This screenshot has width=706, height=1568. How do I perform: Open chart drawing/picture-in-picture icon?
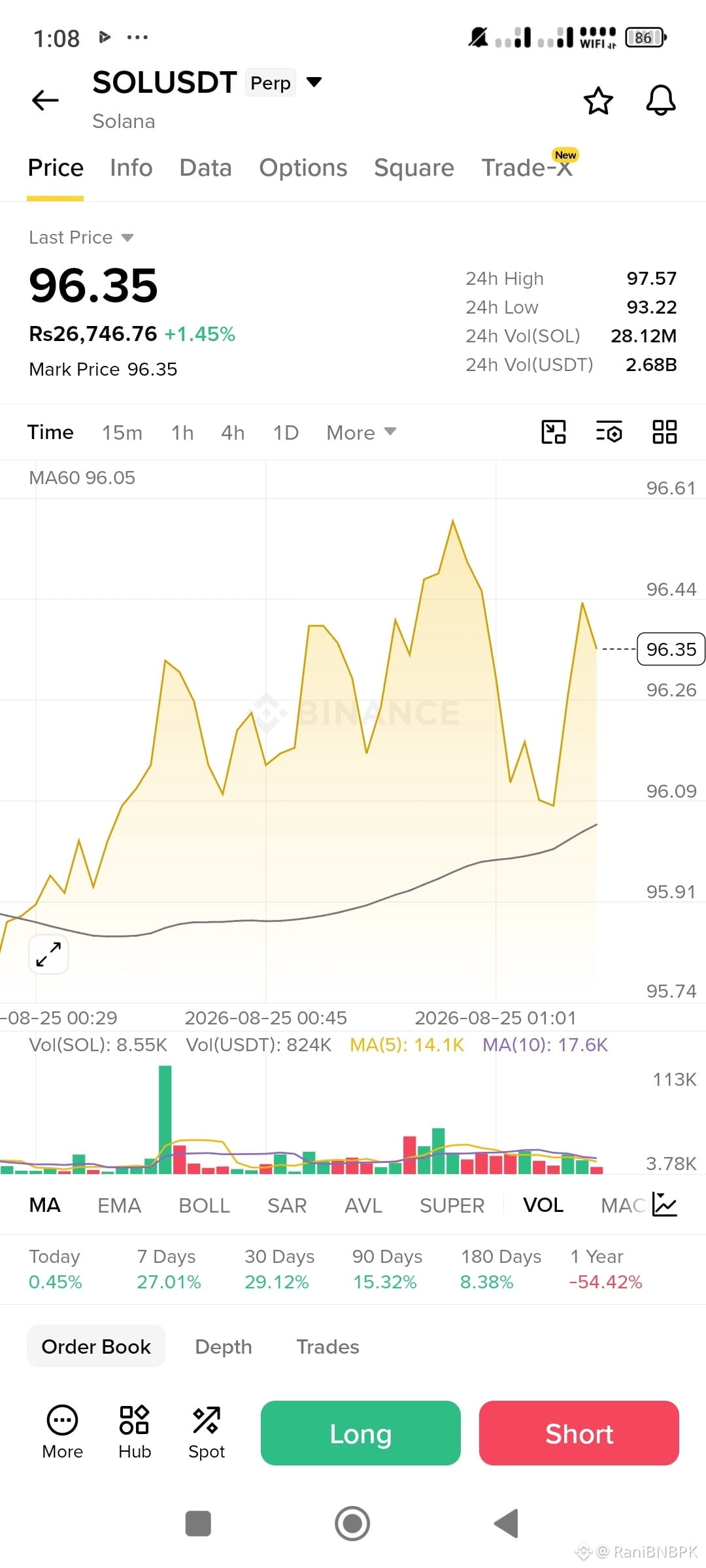[x=554, y=432]
